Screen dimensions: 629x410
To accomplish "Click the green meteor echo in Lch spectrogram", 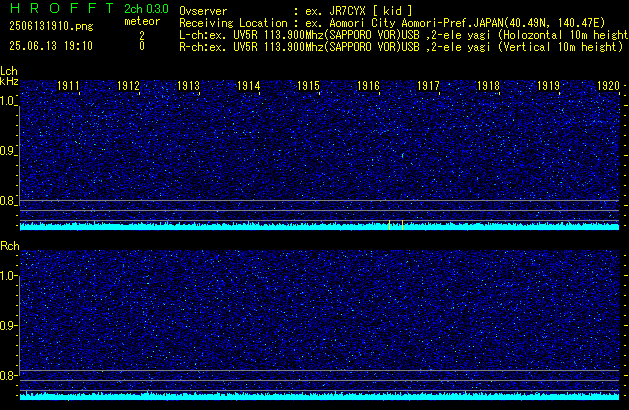I will click(x=403, y=156).
